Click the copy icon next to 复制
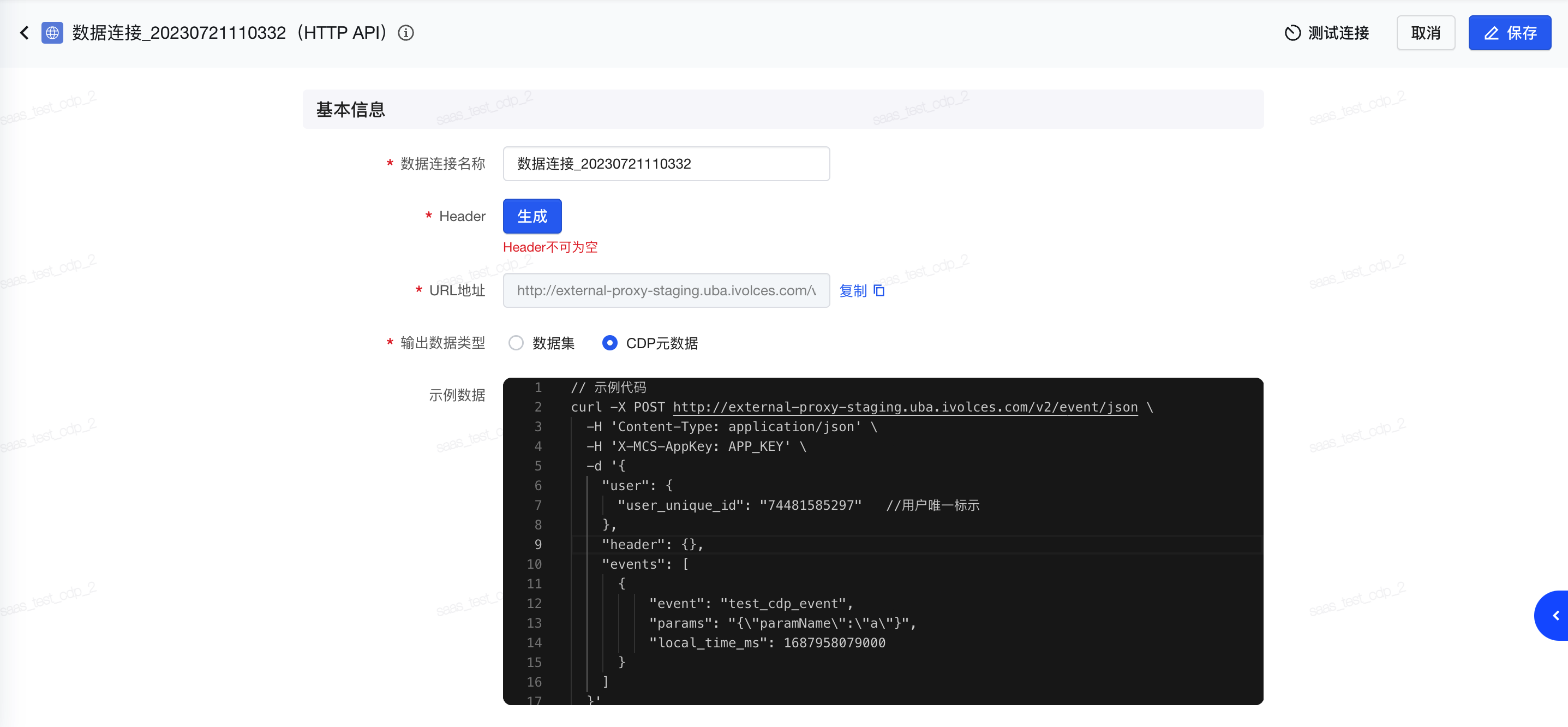This screenshot has width=1568, height=727. pos(879,290)
